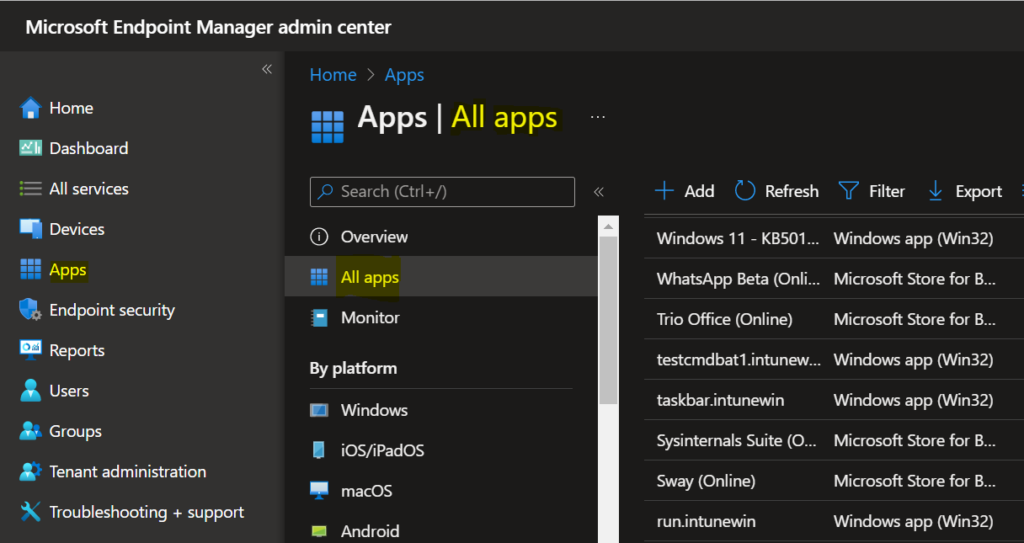Click the Refresh circular arrow icon

coord(744,191)
